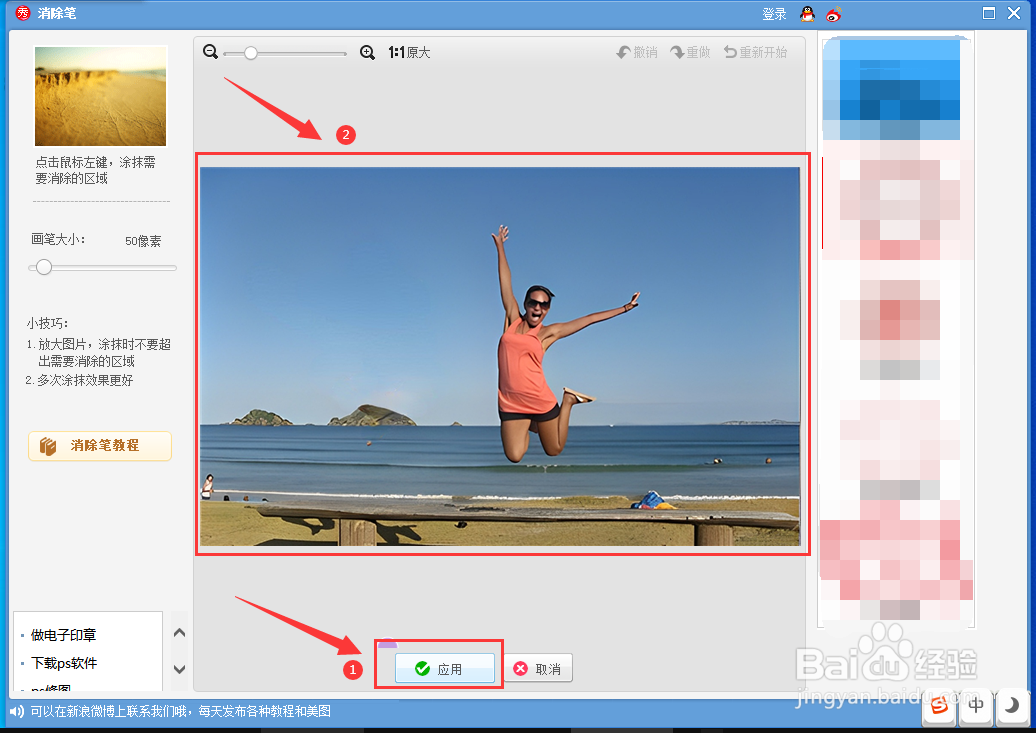This screenshot has height=733, width=1036.
Task: Click the zoom in magnifier icon
Action: click(367, 52)
